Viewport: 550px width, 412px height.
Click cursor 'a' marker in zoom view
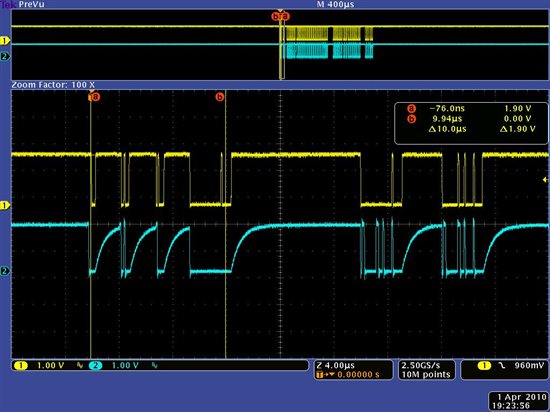click(95, 96)
